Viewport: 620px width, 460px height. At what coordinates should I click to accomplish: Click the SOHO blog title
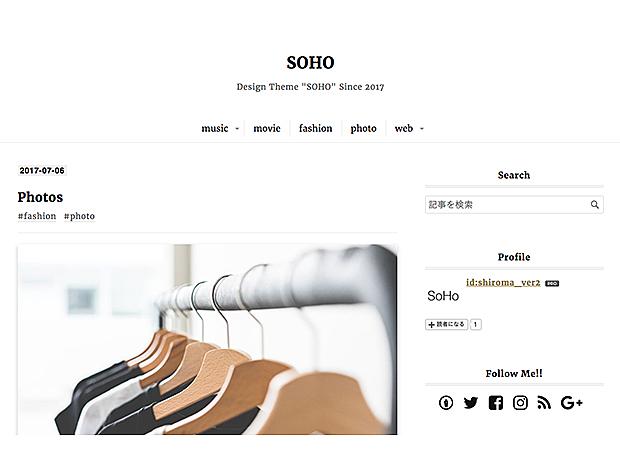tap(310, 62)
